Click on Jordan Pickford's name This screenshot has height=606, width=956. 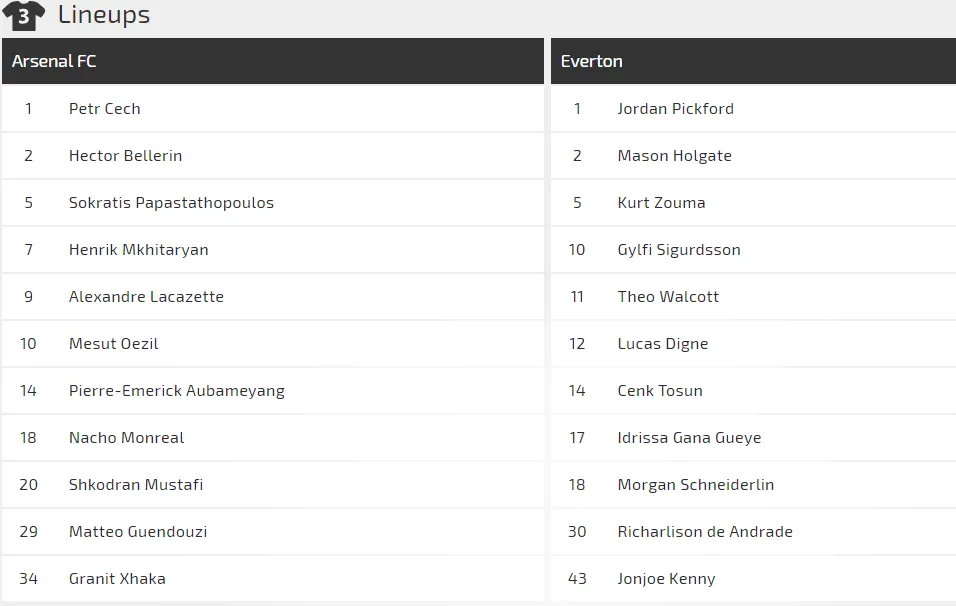(675, 109)
